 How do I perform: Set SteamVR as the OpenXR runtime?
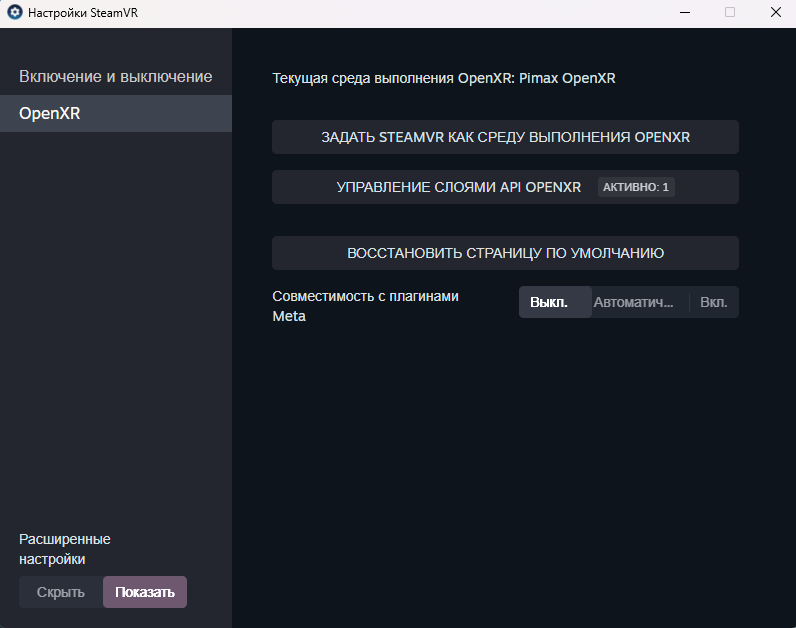(505, 137)
